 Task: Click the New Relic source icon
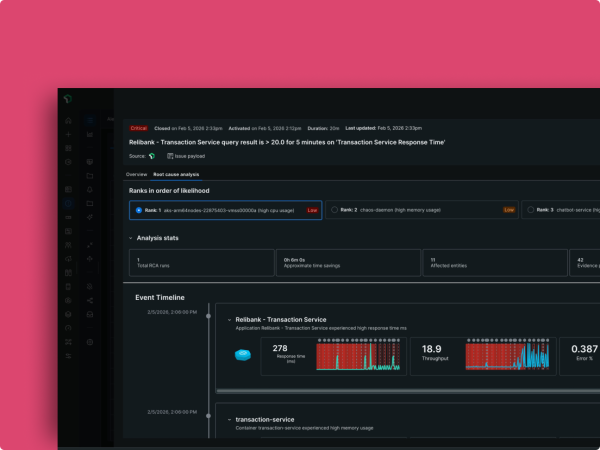tap(152, 156)
